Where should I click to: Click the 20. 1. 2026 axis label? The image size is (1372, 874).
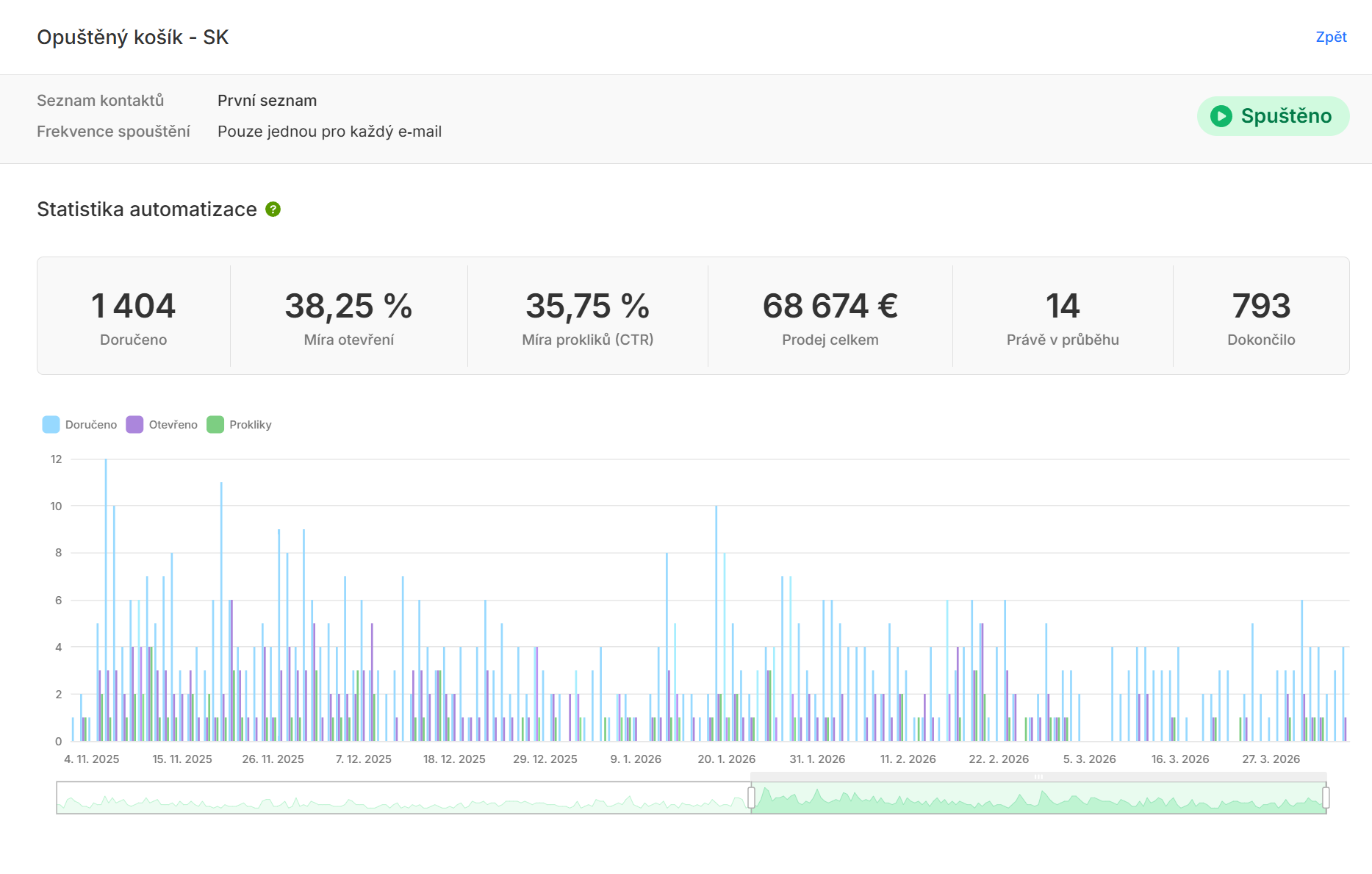coord(727,759)
